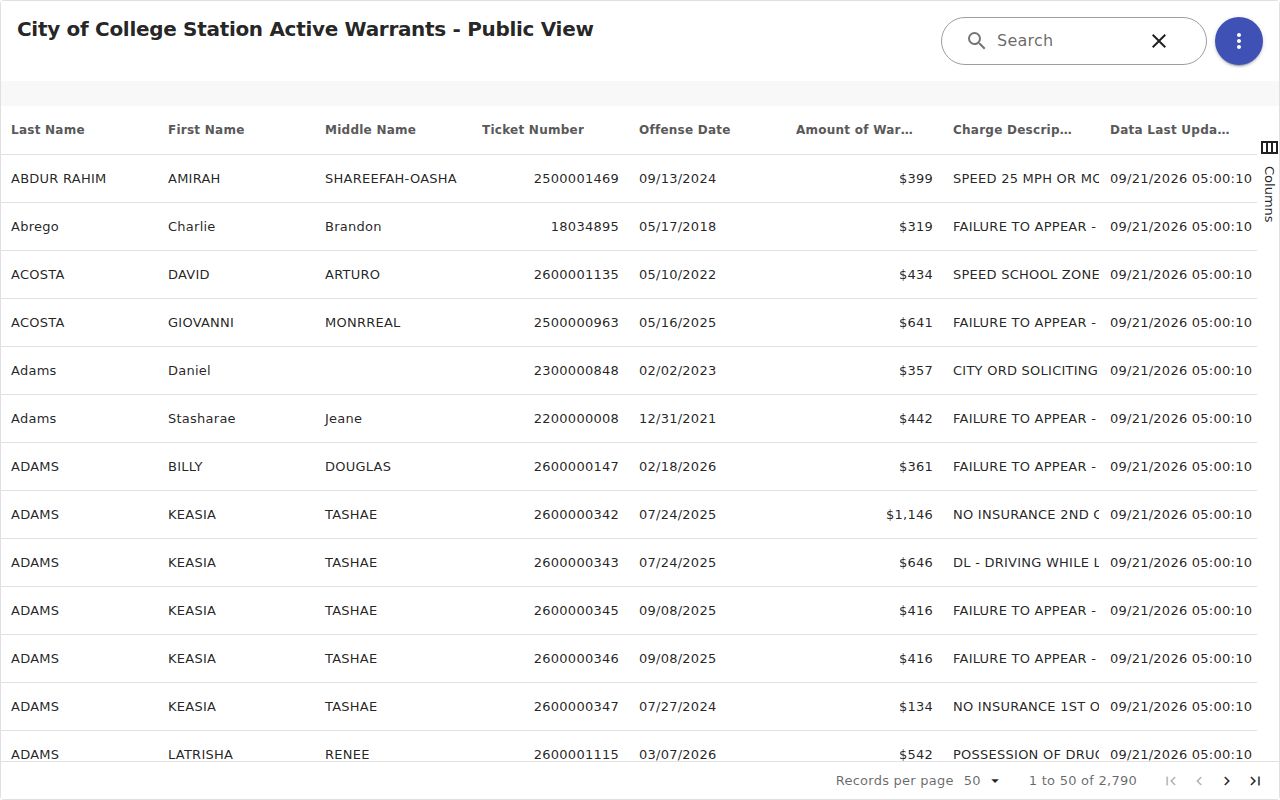Click the DL - DRIVING WHILE charge description
The width and height of the screenshot is (1280, 800).
click(1026, 563)
